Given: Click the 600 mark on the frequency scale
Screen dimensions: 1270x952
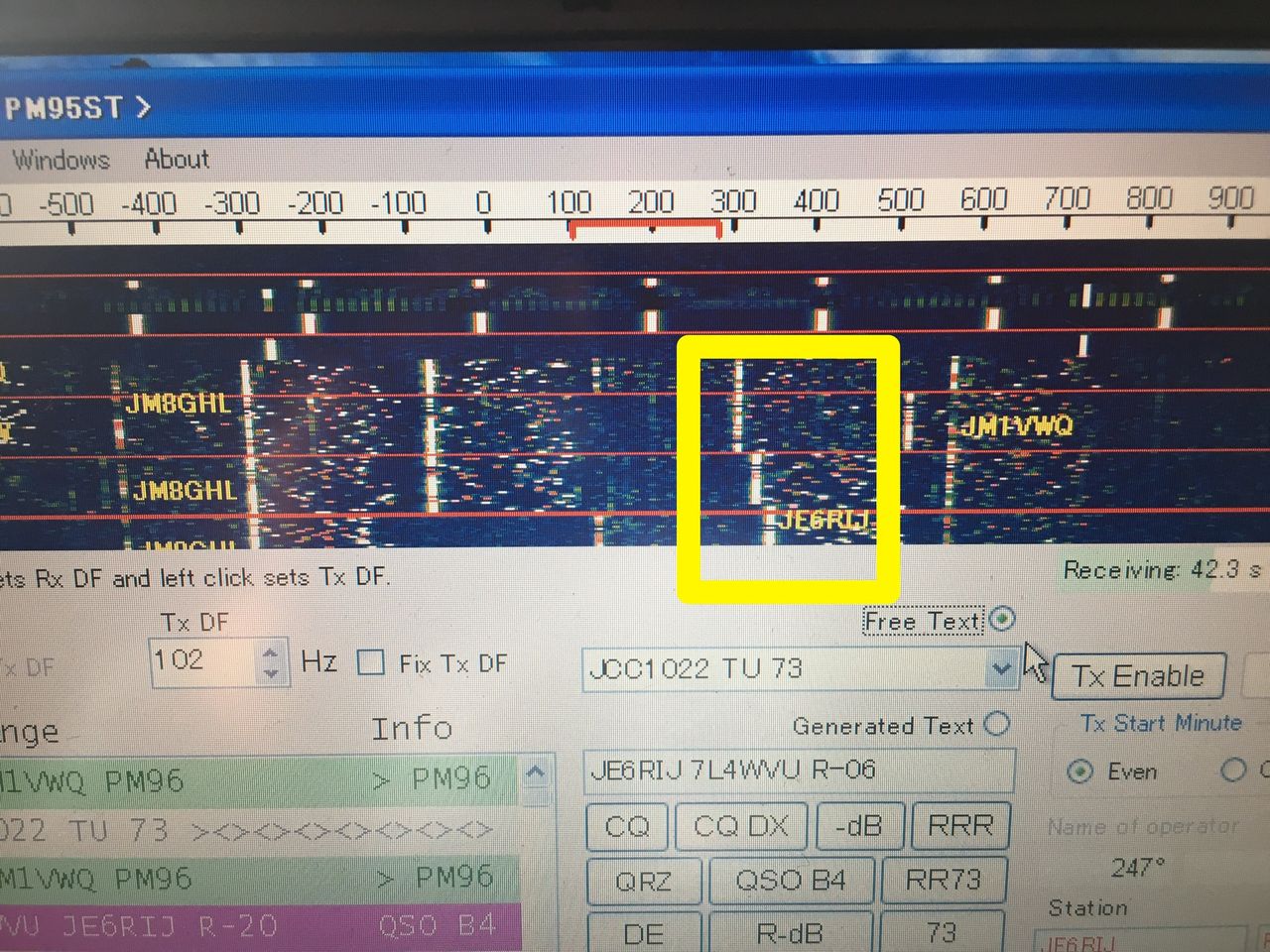Looking at the screenshot, I should 983,199.
